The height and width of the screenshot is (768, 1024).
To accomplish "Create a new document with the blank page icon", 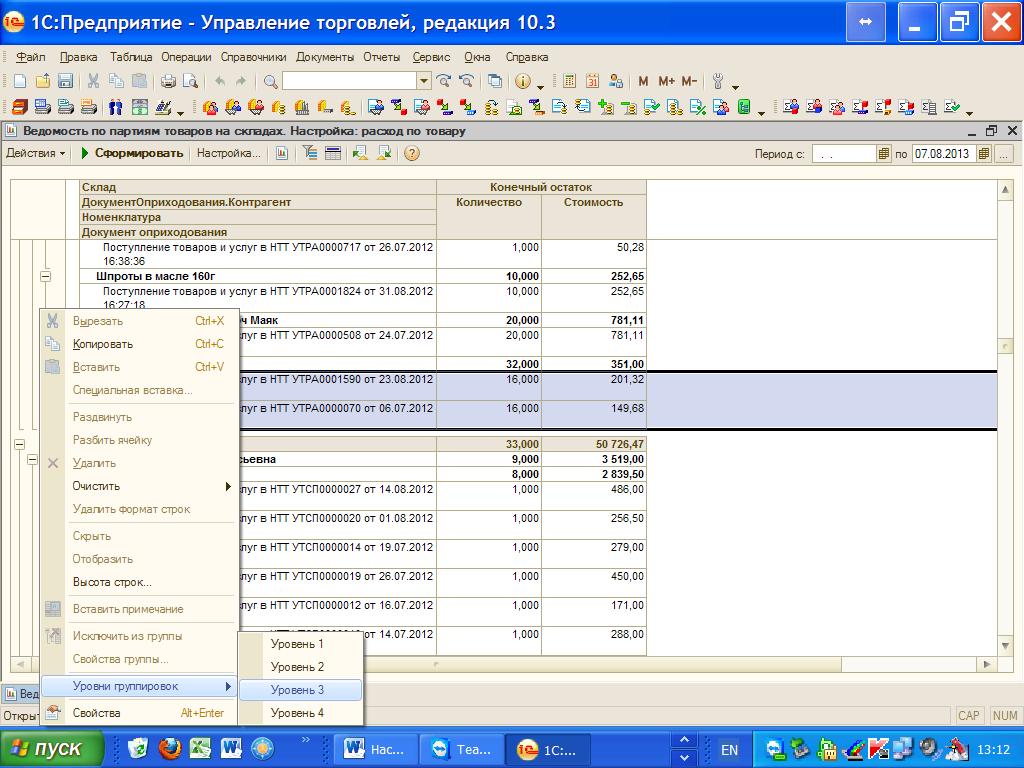I will click(x=20, y=81).
